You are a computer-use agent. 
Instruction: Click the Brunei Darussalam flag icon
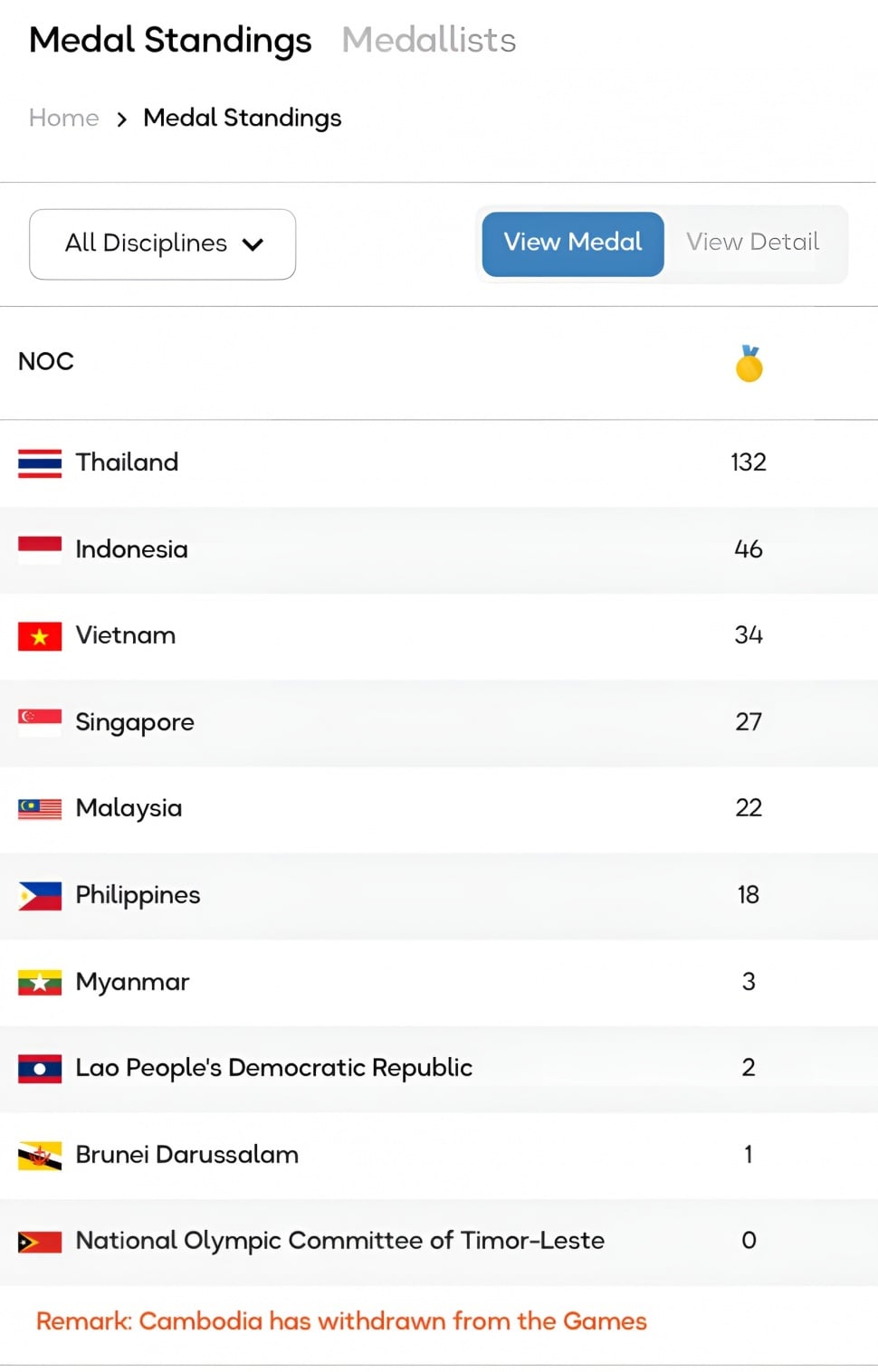[40, 1155]
